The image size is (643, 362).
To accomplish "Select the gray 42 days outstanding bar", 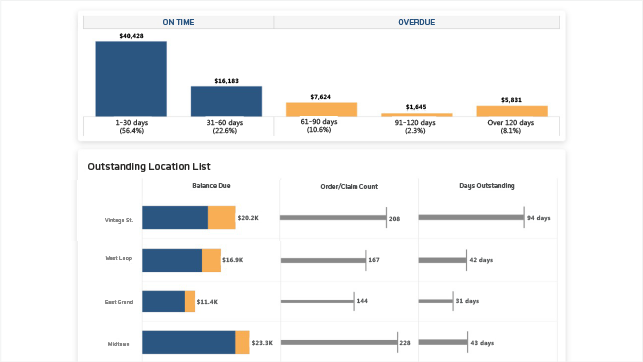I will 442,260.
